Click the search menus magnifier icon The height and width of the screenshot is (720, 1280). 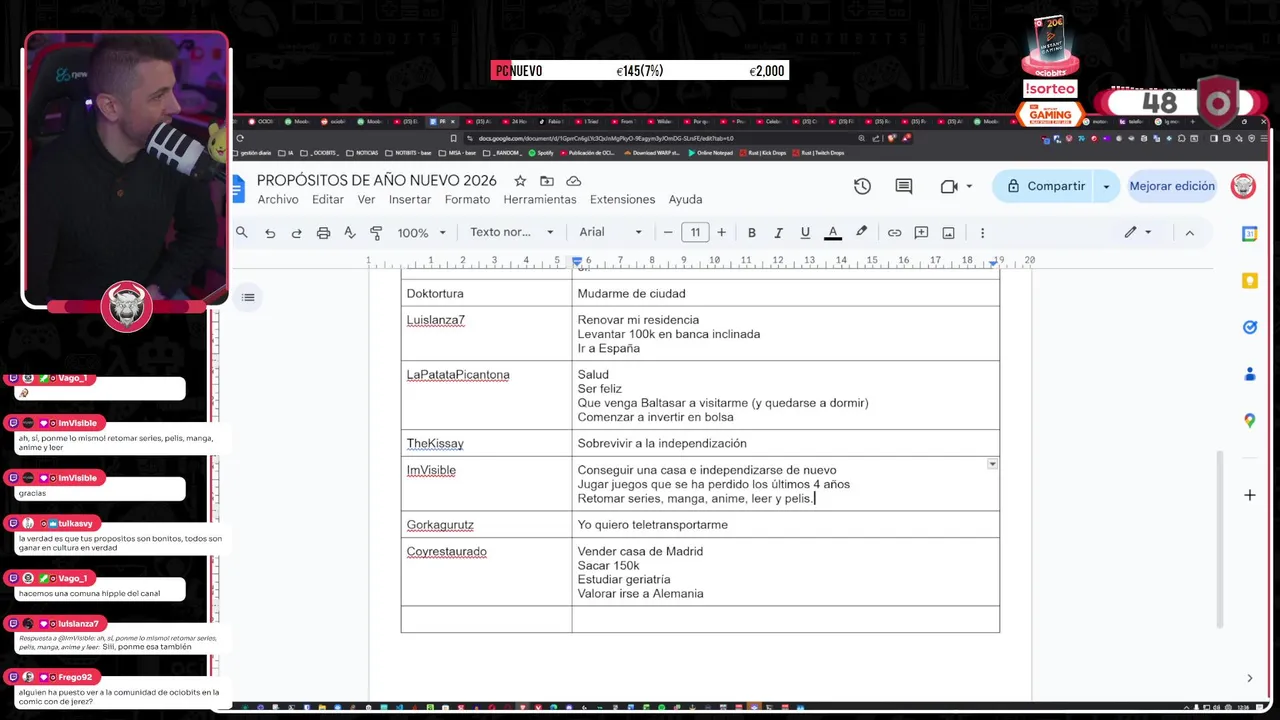click(241, 232)
